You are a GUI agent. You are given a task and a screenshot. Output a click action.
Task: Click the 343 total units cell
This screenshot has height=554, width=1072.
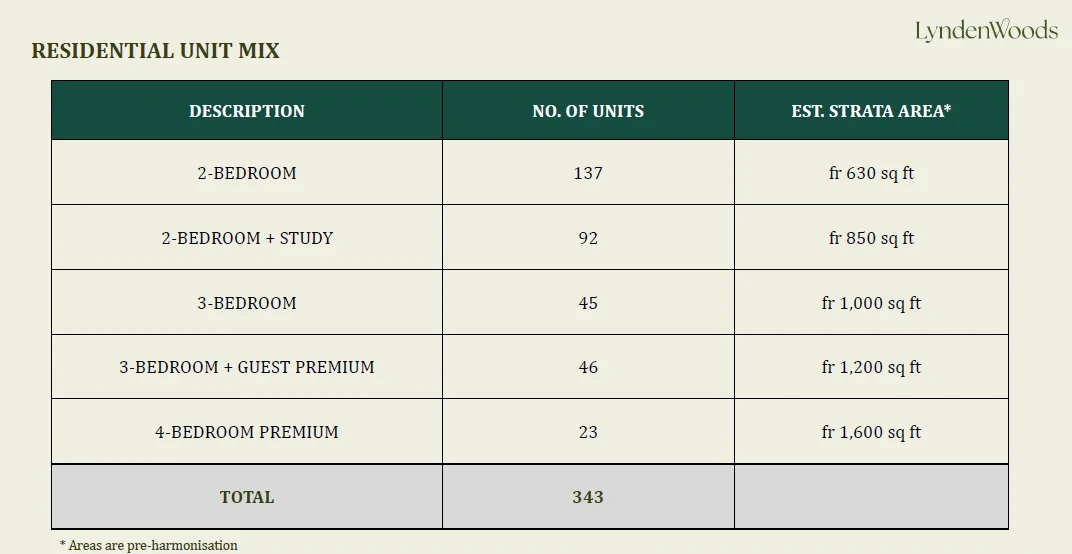pos(588,497)
